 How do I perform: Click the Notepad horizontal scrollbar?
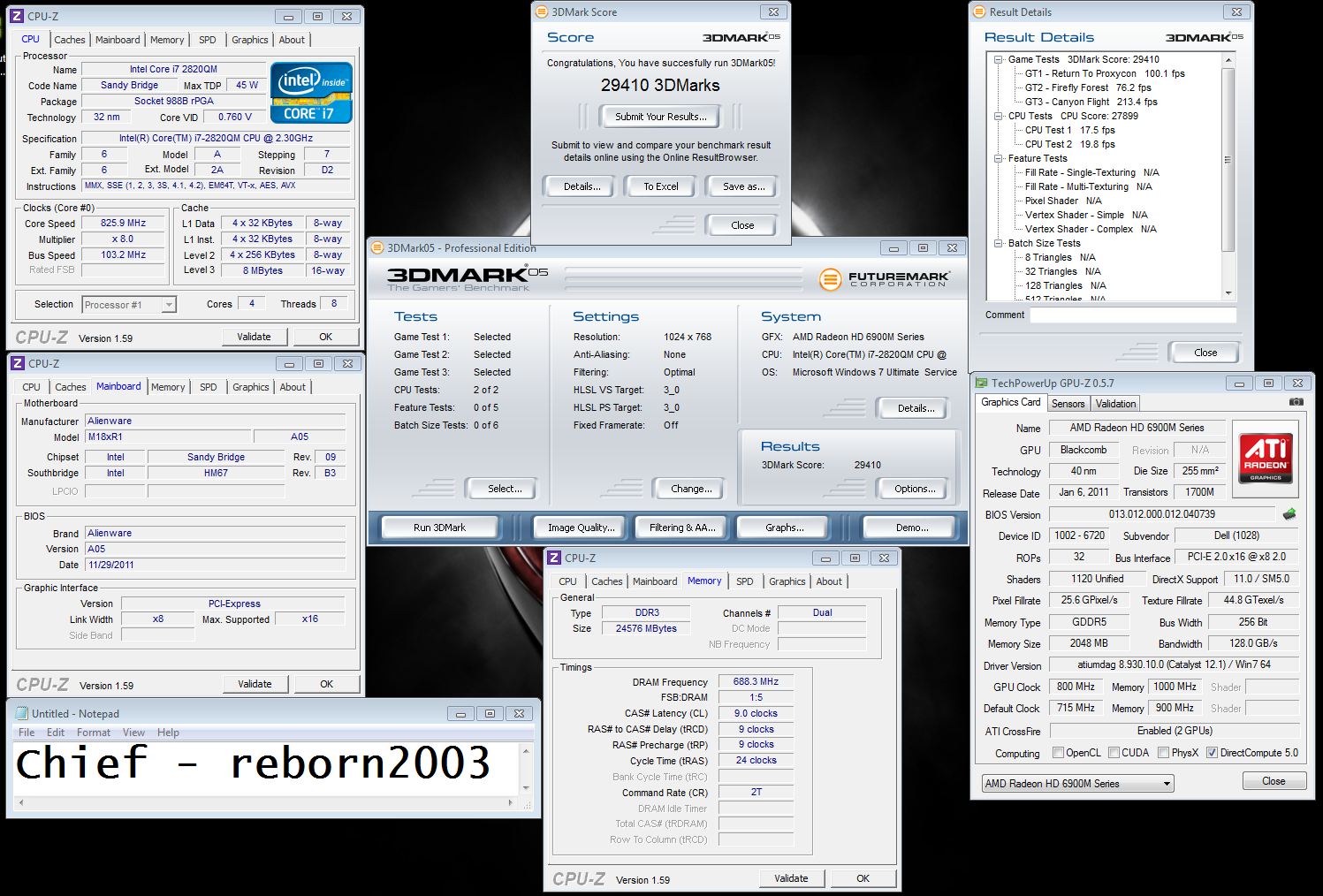[265, 803]
